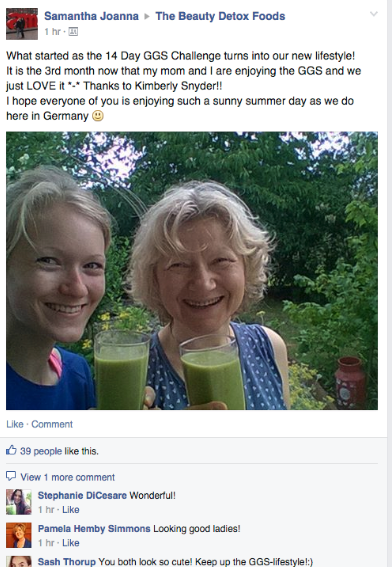Click Samantha Joanna's profile picture
392x567 pixels.
[22, 24]
